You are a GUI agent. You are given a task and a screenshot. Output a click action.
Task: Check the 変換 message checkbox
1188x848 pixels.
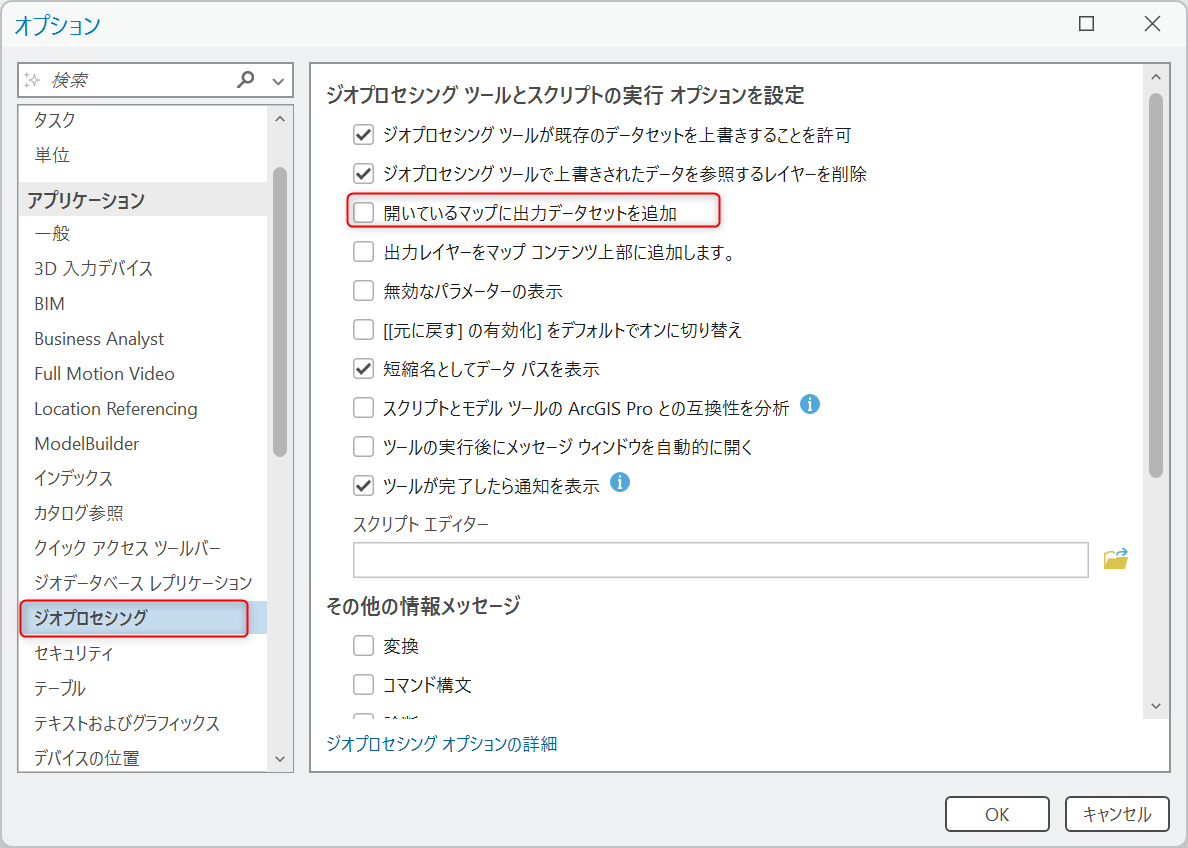pos(363,646)
